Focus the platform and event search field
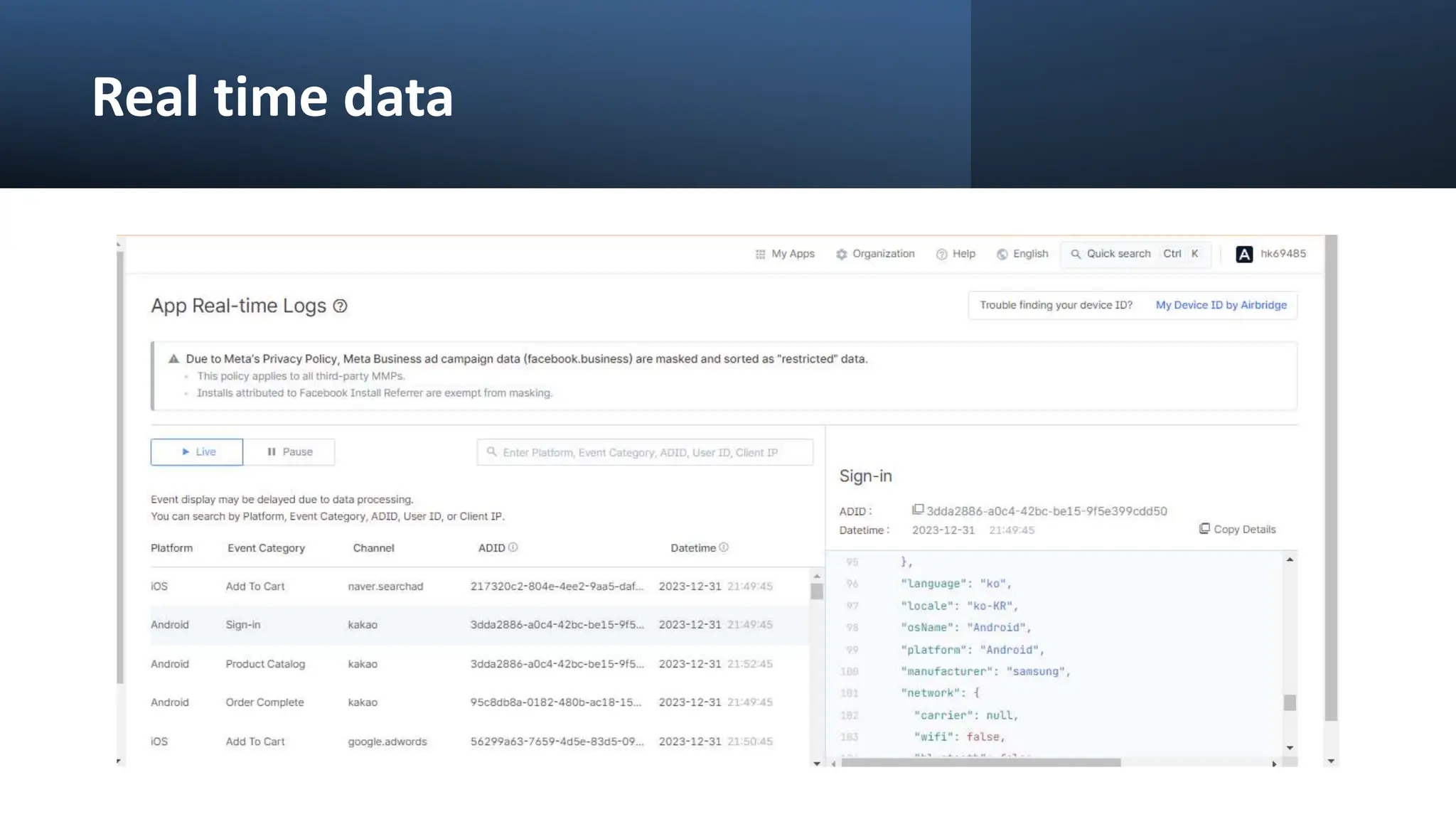Screen dimensions: 1456x819 click(645, 452)
